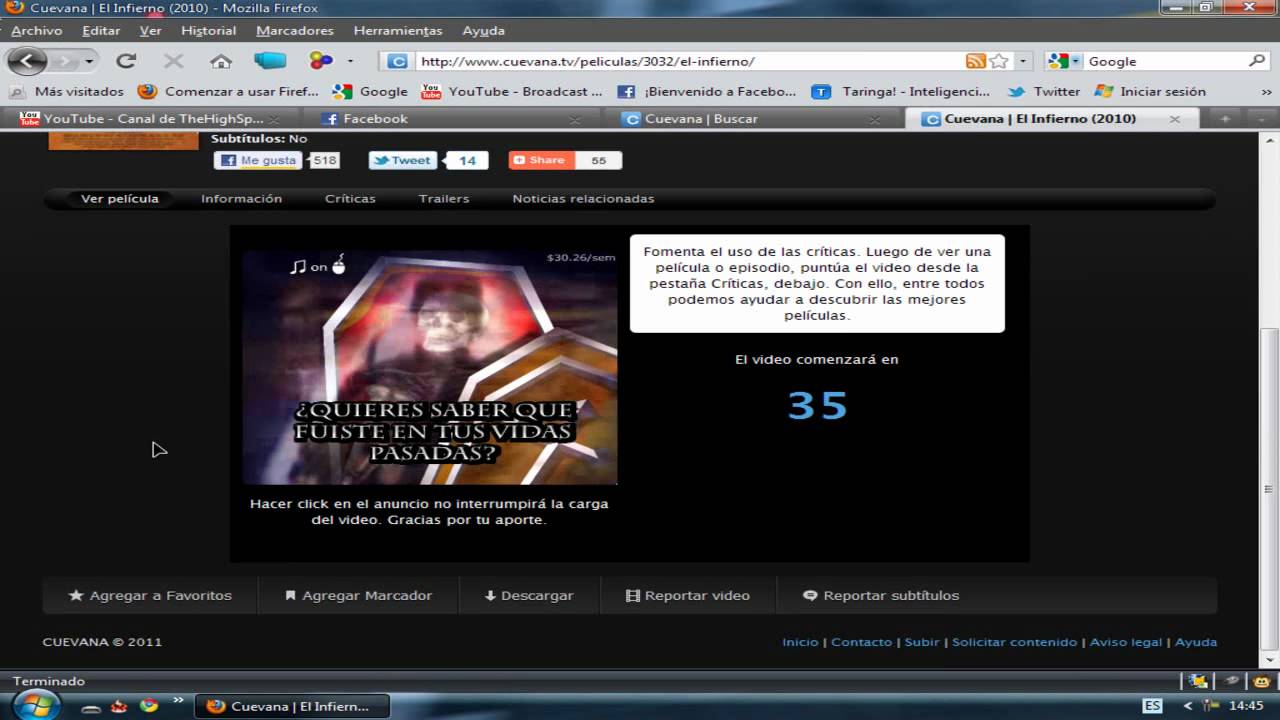Close the Cuevana | Buscar tab
The height and width of the screenshot is (720, 1280).
point(875,119)
